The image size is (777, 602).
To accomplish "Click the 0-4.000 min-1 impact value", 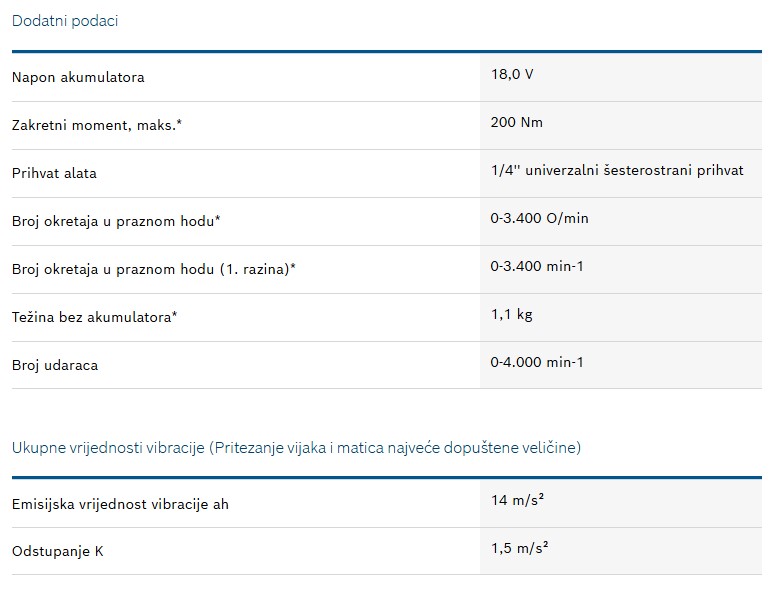I will 537,362.
